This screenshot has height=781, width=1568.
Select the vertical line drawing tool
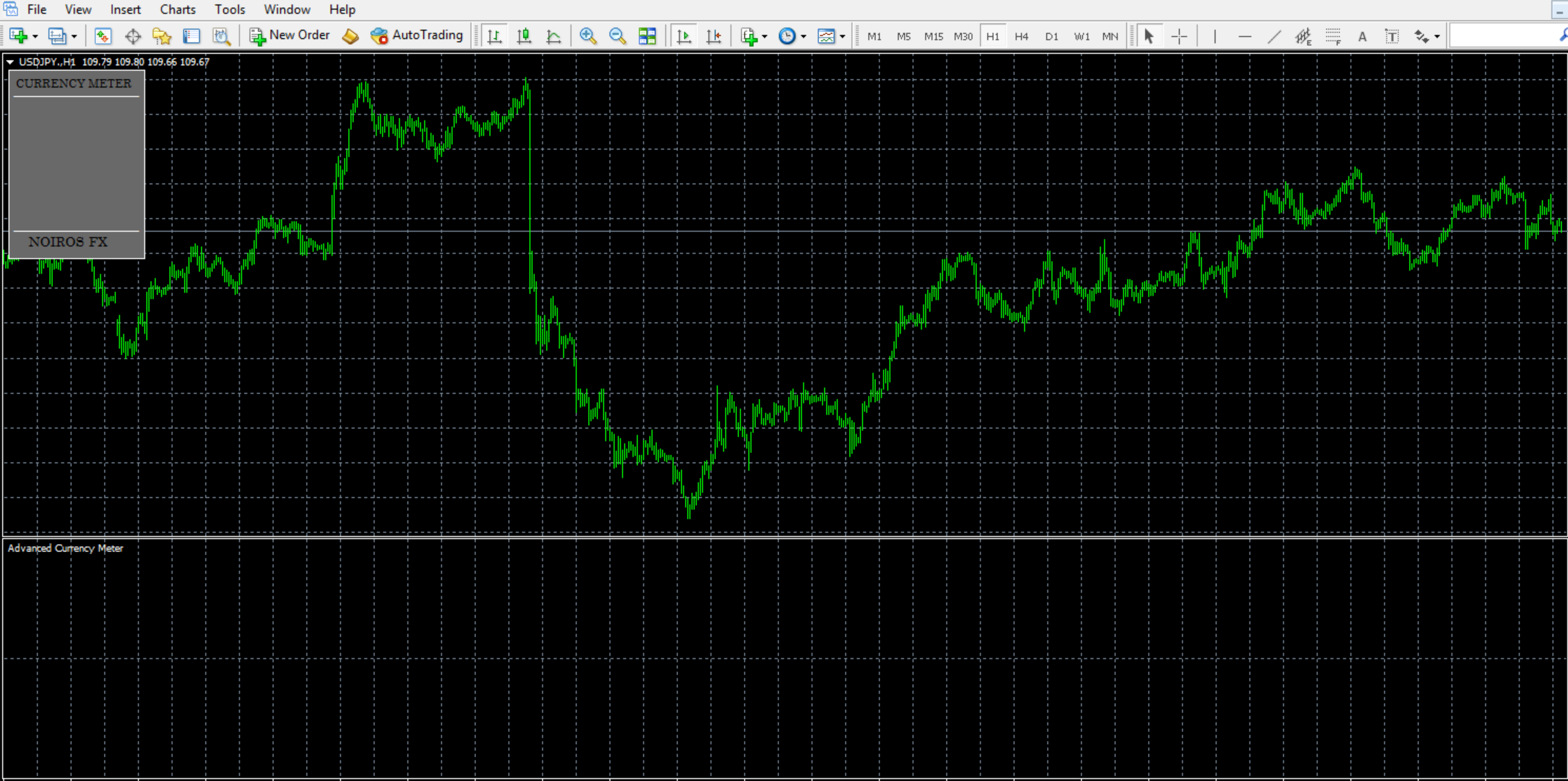tap(1215, 36)
